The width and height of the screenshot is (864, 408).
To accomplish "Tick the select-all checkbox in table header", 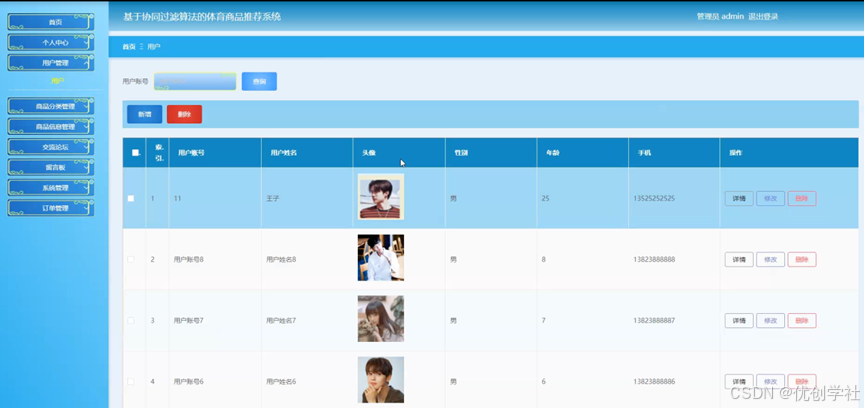I will (x=135, y=153).
